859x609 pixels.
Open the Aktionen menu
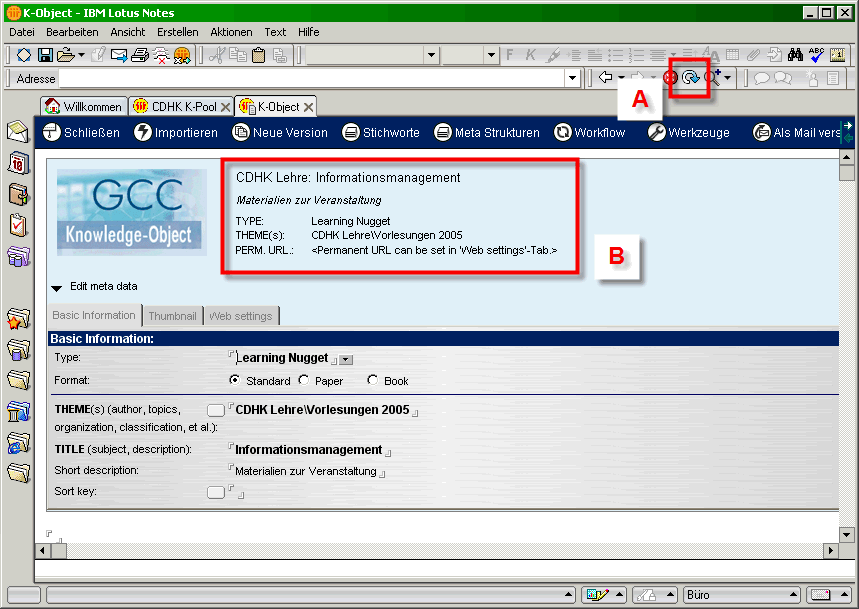(x=231, y=32)
